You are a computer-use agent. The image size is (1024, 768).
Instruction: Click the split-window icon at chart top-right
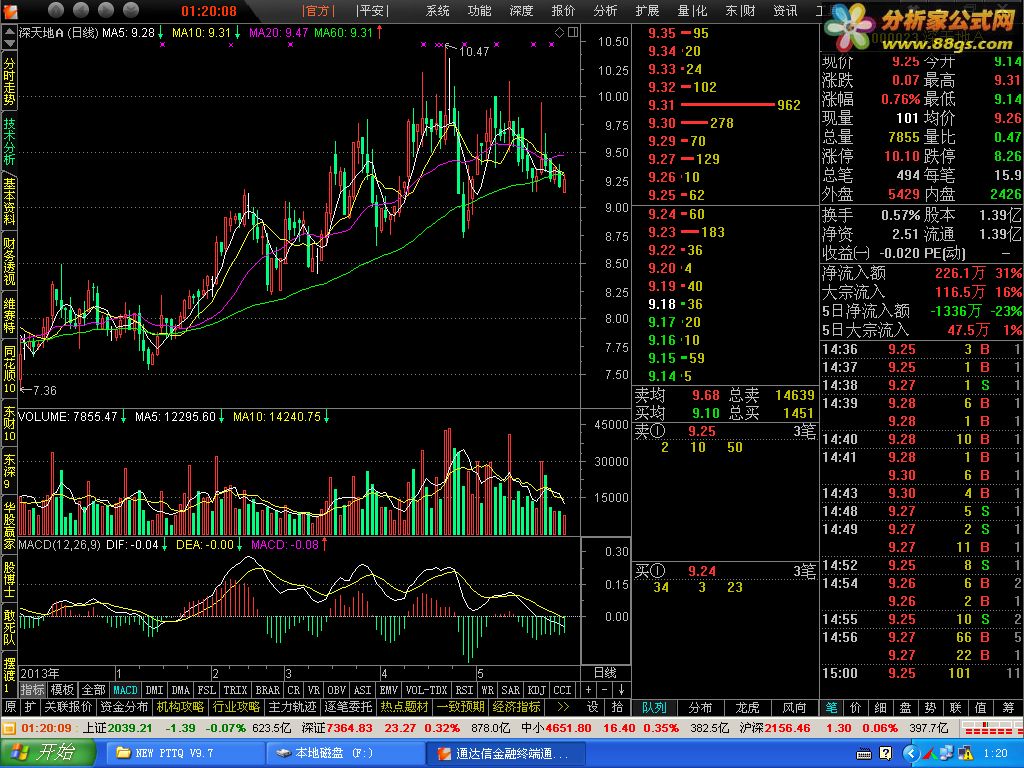[x=573, y=32]
